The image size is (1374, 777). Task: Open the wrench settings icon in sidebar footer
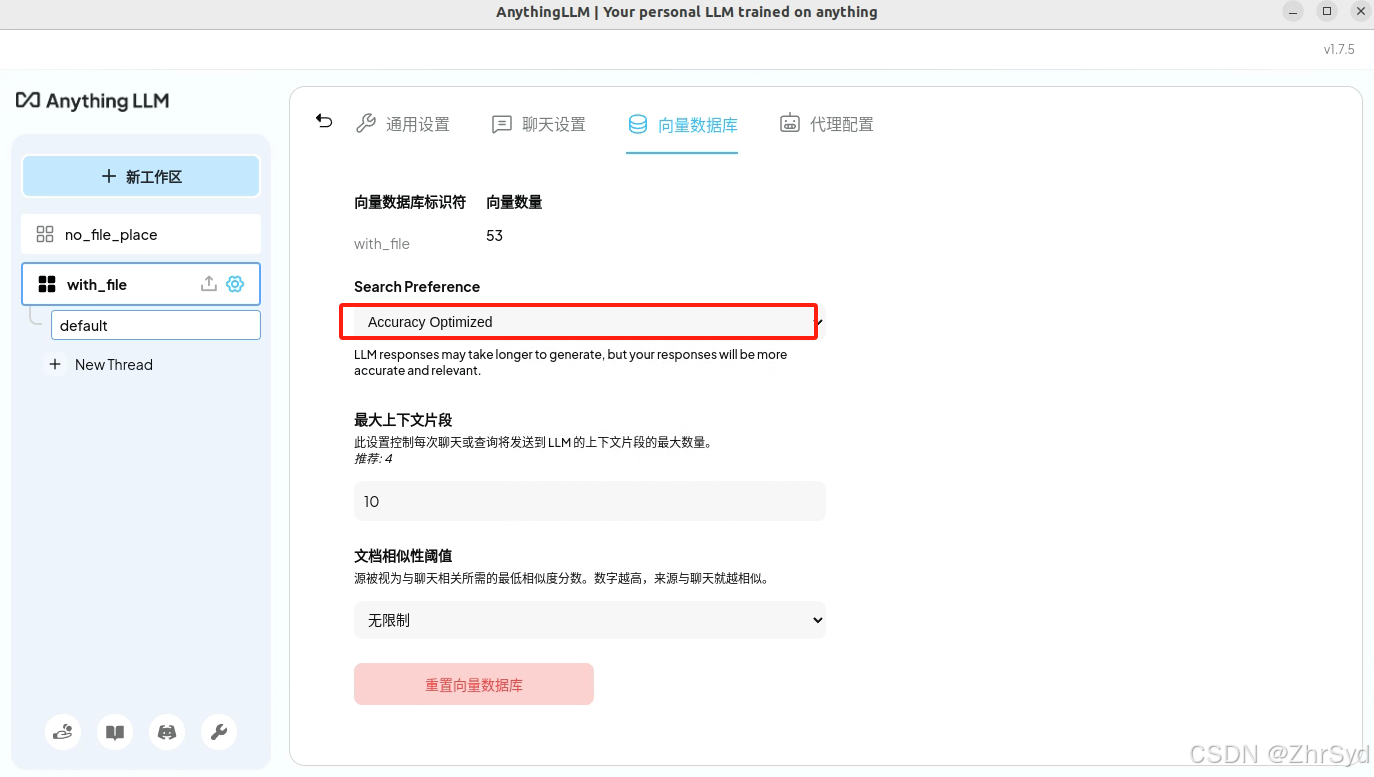pyautogui.click(x=220, y=732)
